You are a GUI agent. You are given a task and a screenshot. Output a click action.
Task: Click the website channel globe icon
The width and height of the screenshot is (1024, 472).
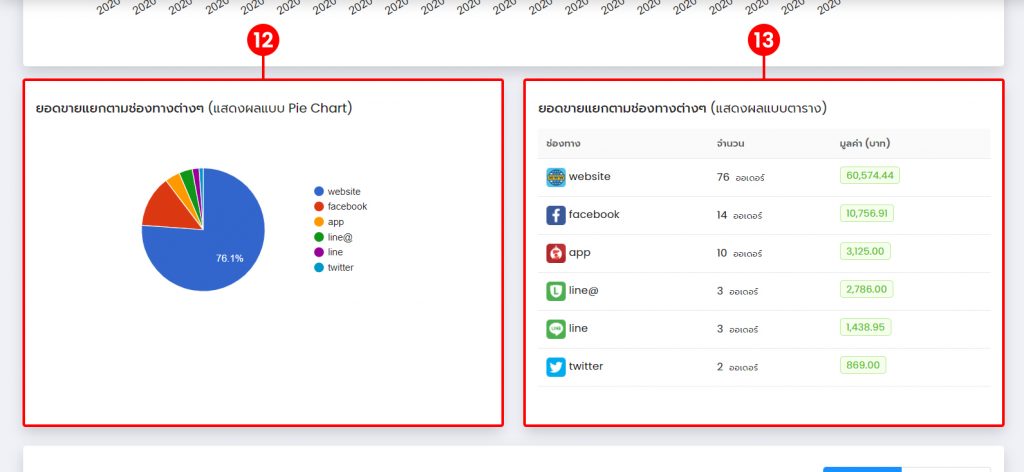coord(556,177)
